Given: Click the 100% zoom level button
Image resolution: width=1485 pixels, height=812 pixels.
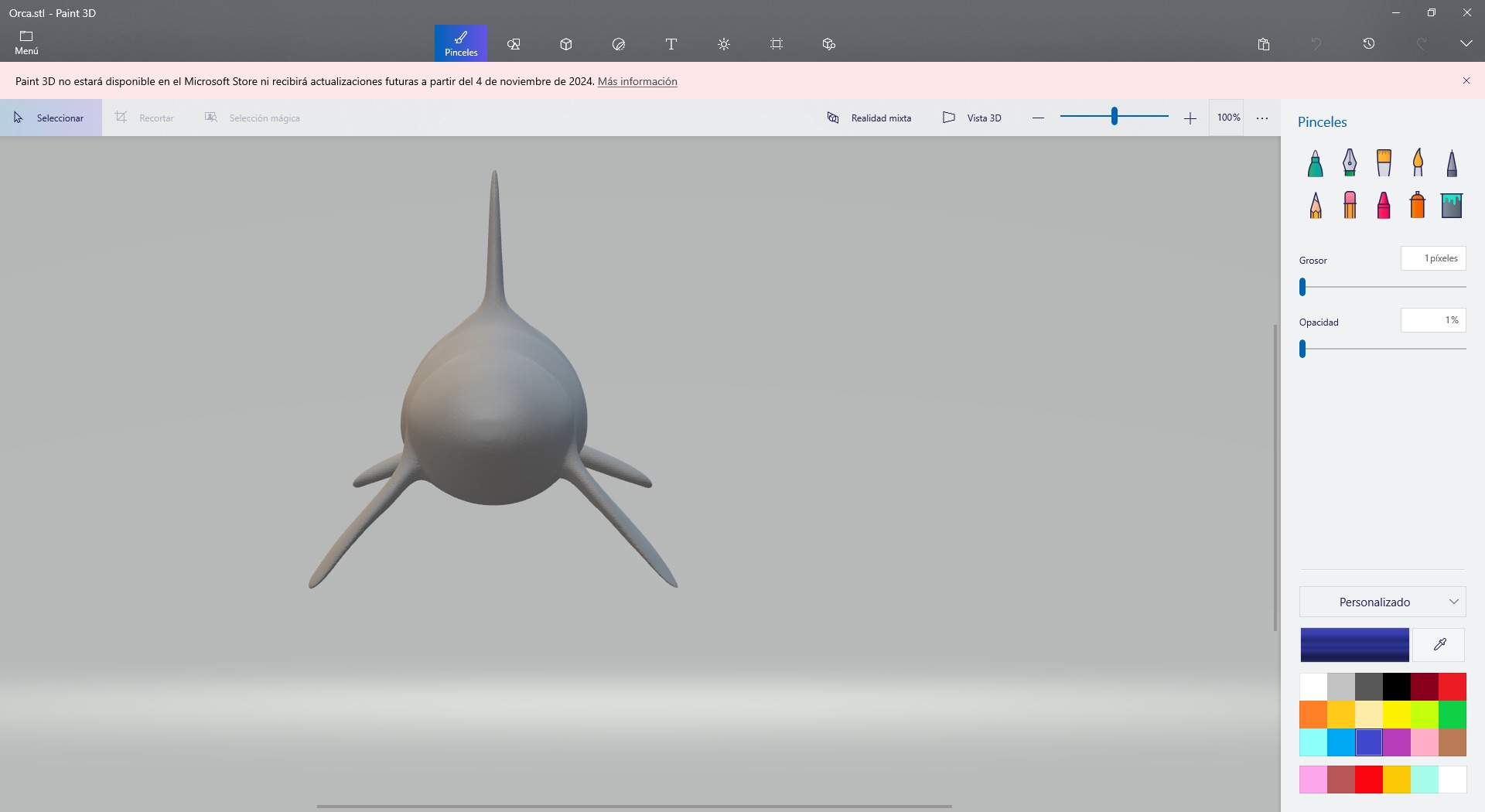Looking at the screenshot, I should [1228, 118].
